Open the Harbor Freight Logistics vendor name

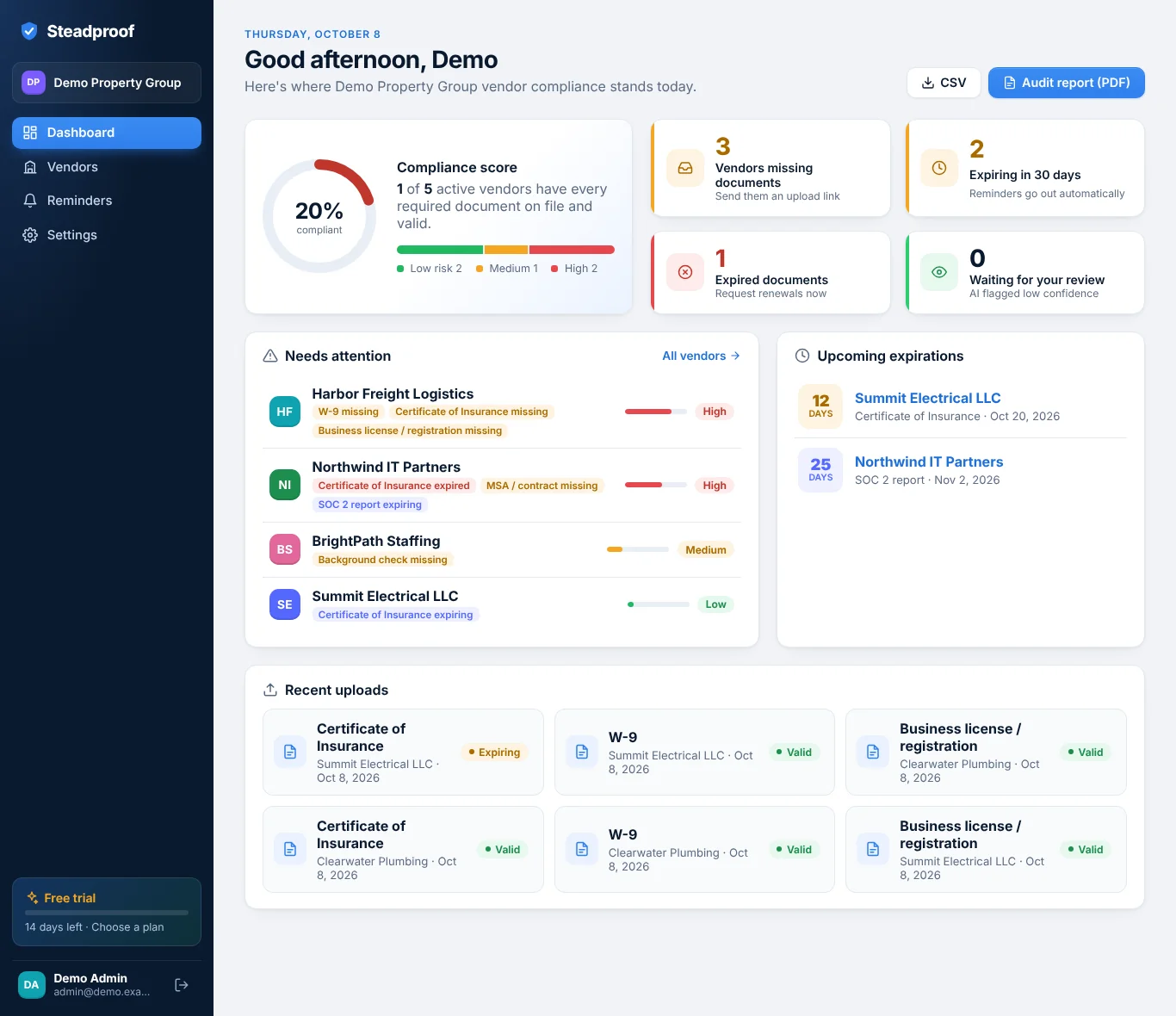393,393
